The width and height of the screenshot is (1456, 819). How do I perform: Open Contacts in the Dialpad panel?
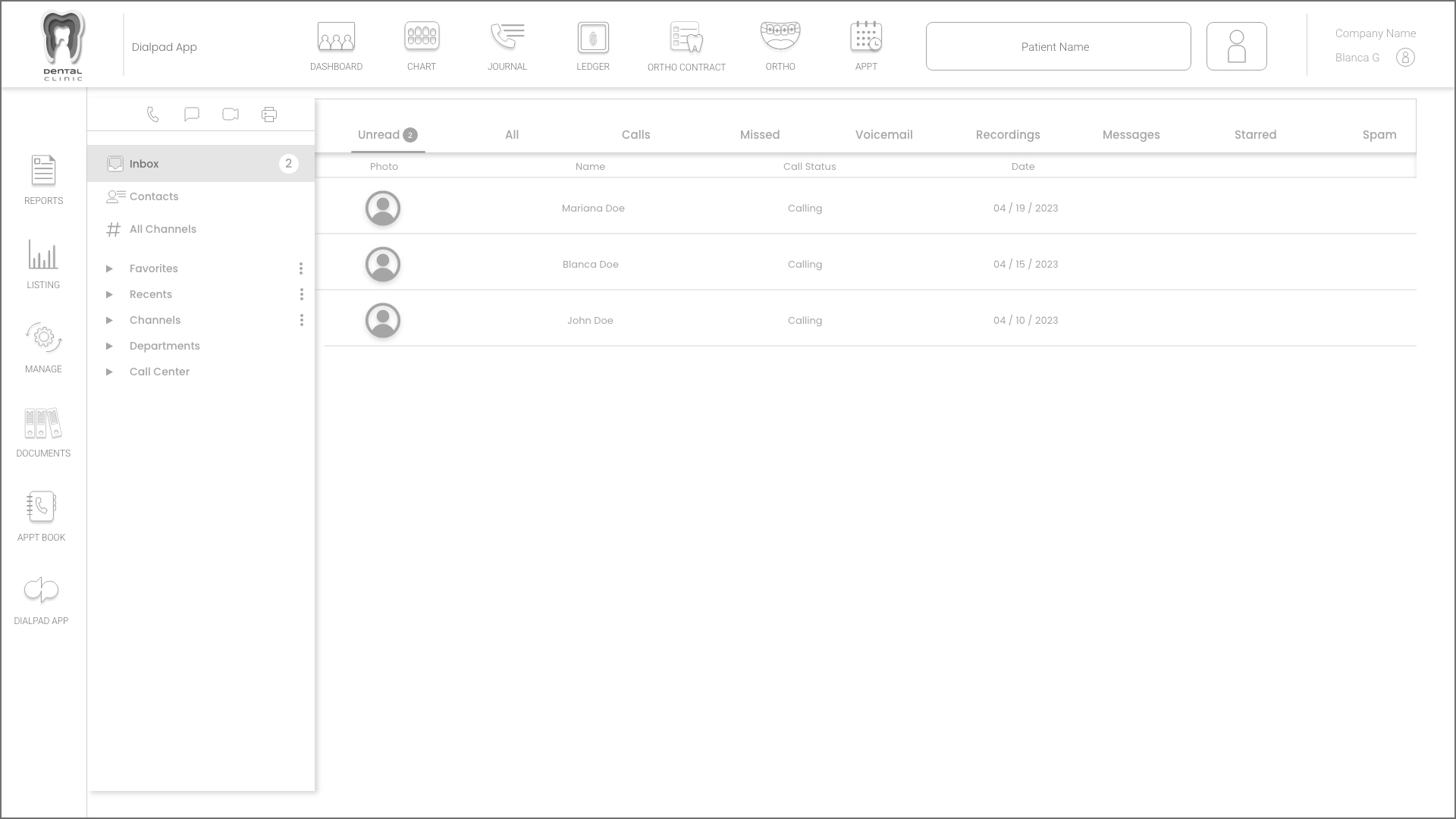154,196
